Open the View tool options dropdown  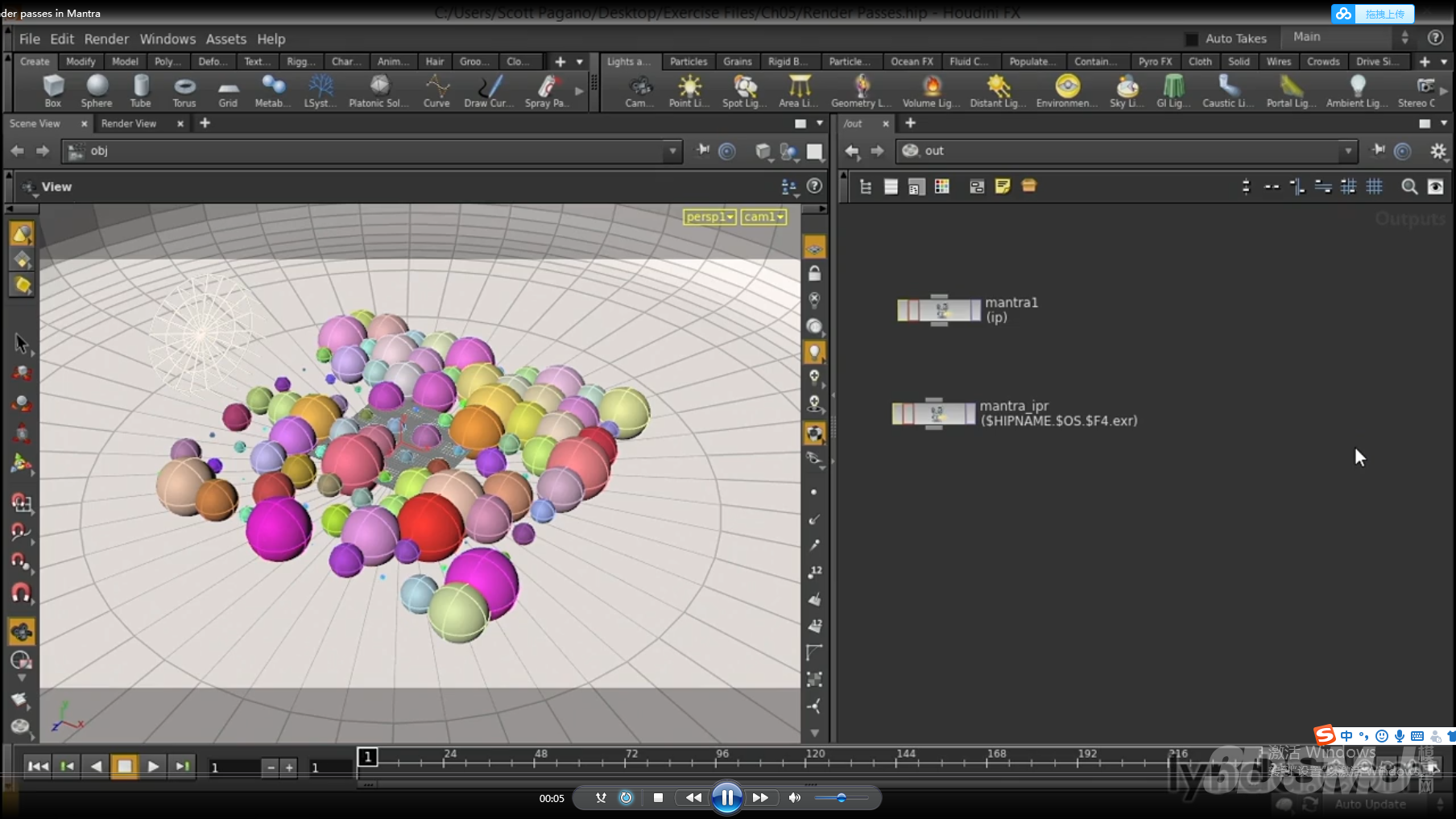(31, 187)
